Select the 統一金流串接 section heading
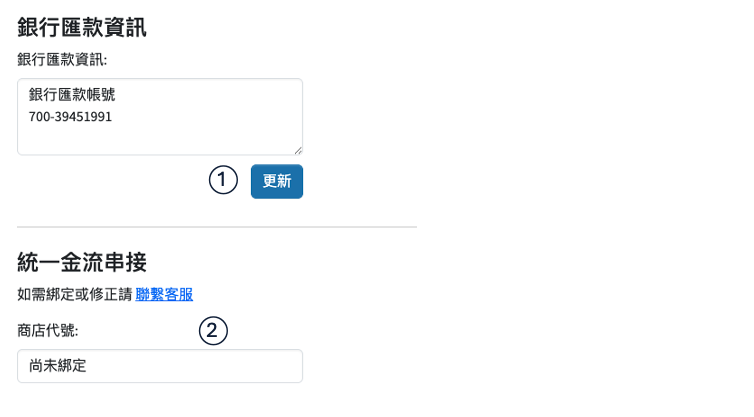754x417 pixels. [82, 263]
